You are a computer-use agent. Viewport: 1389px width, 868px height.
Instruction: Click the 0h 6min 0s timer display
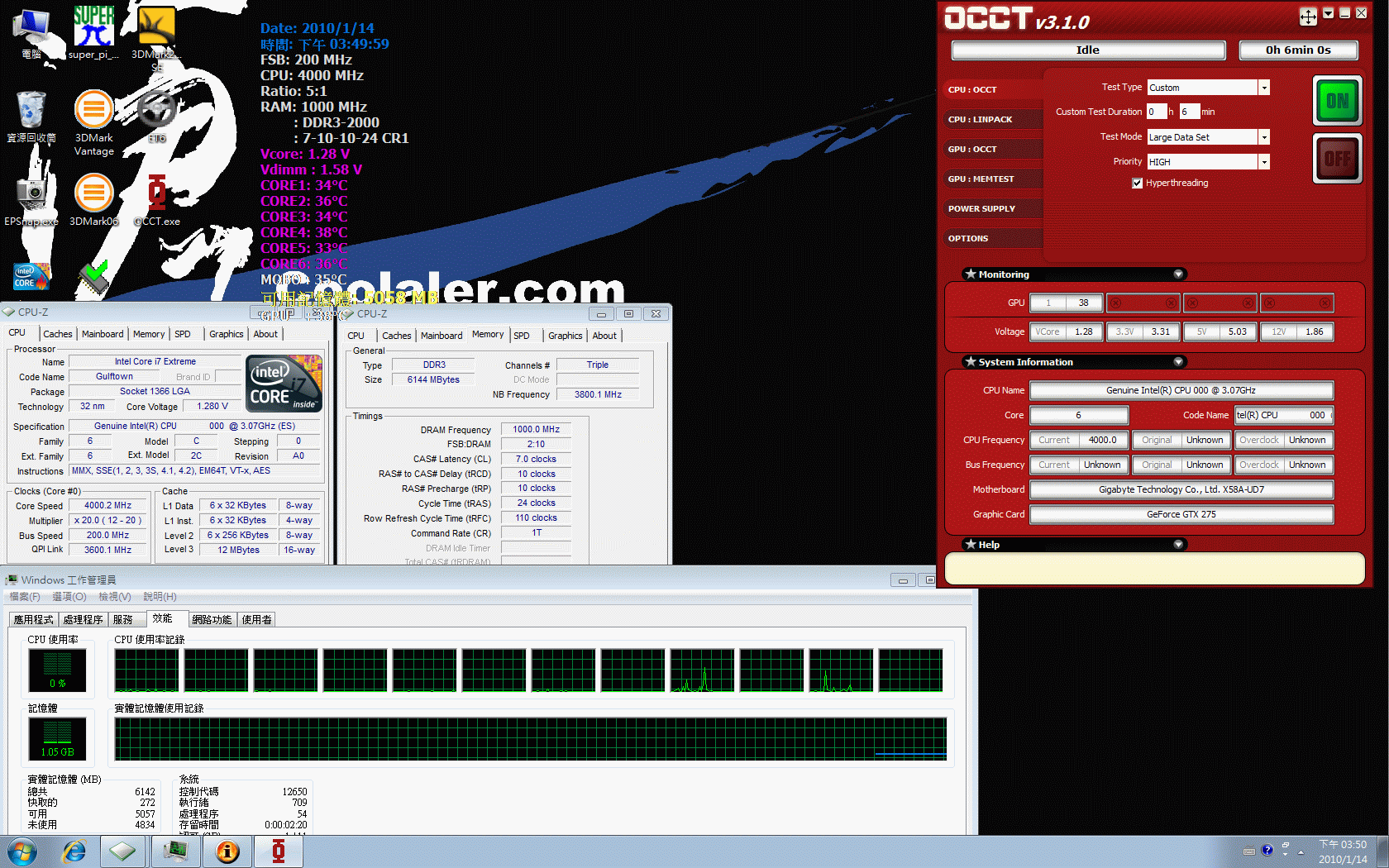tap(1298, 50)
